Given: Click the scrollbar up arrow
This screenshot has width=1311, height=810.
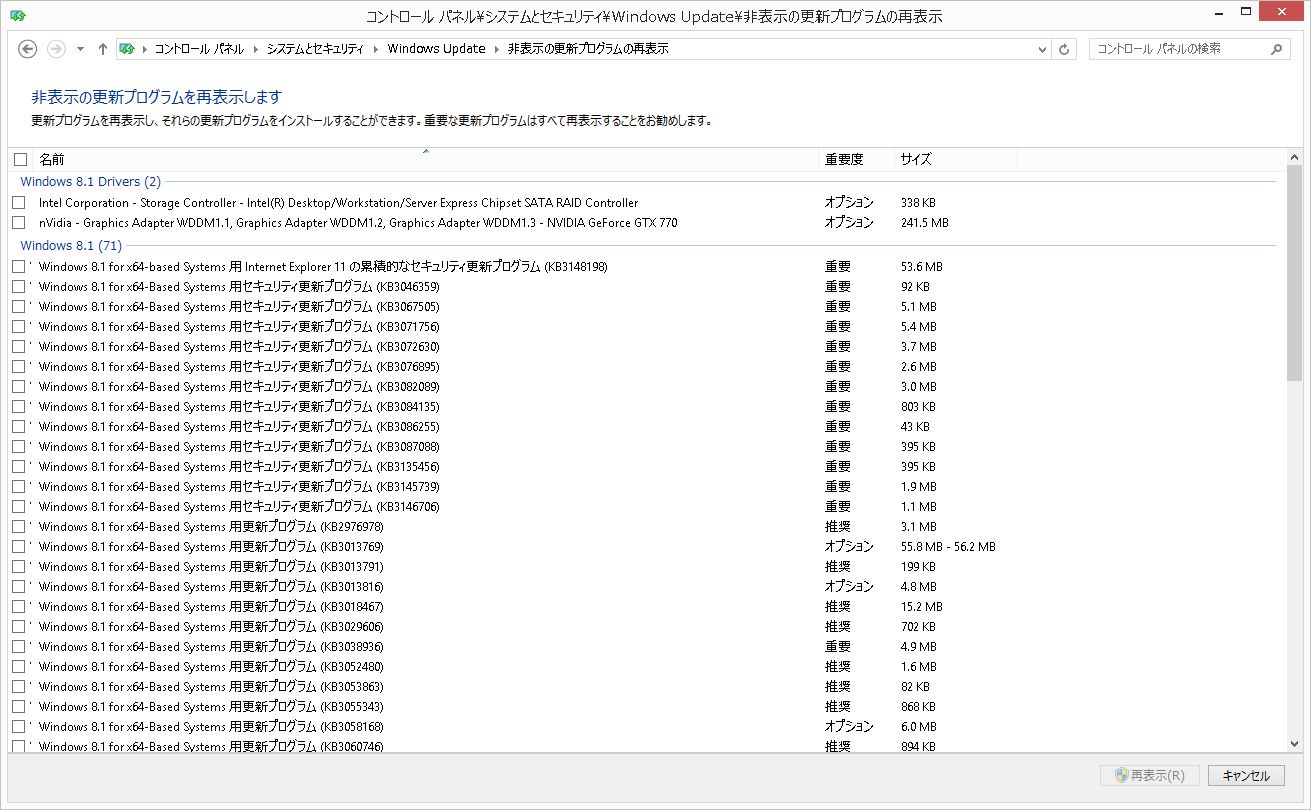Looking at the screenshot, I should (x=1295, y=157).
